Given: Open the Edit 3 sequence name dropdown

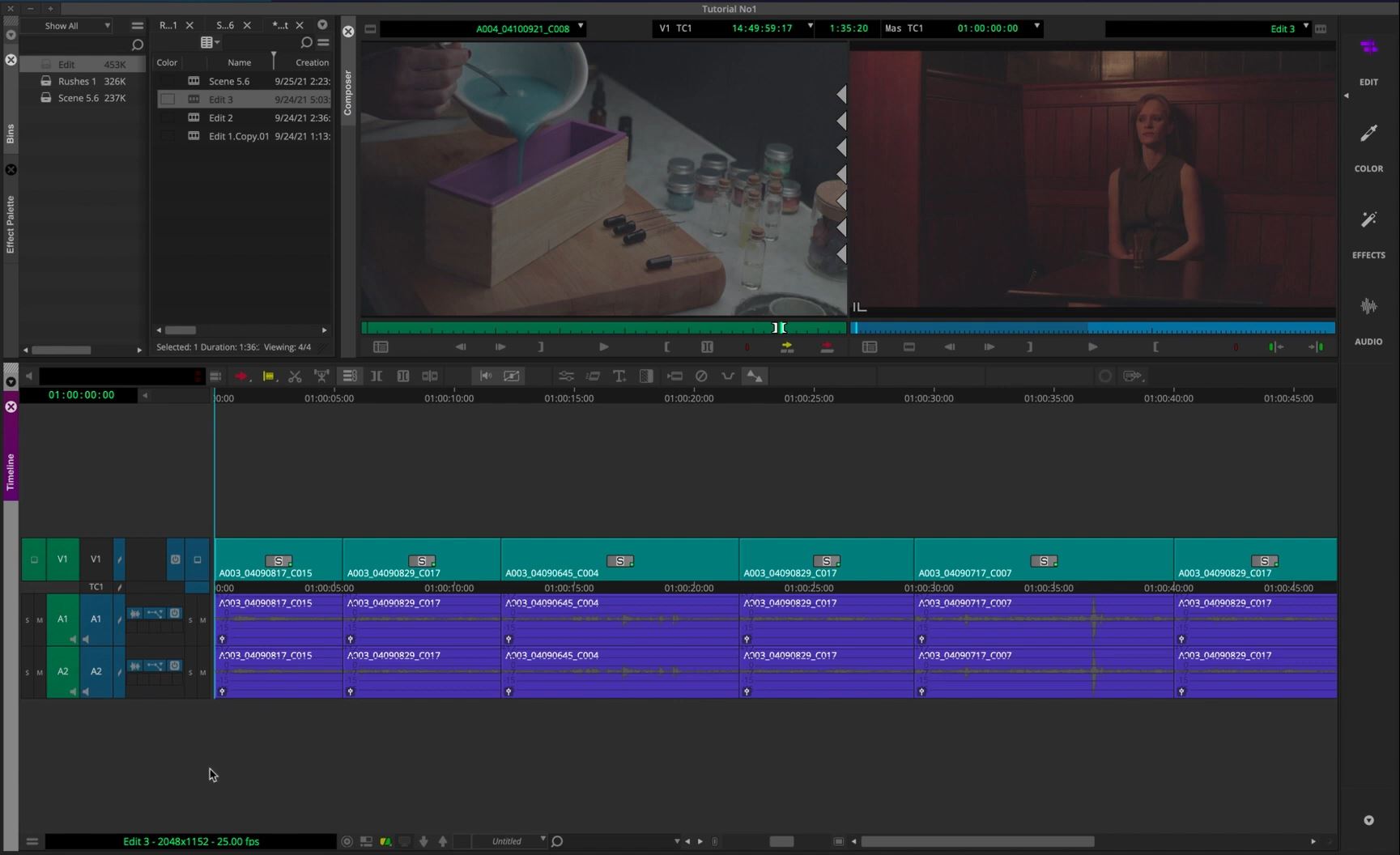Looking at the screenshot, I should 1305,27.
